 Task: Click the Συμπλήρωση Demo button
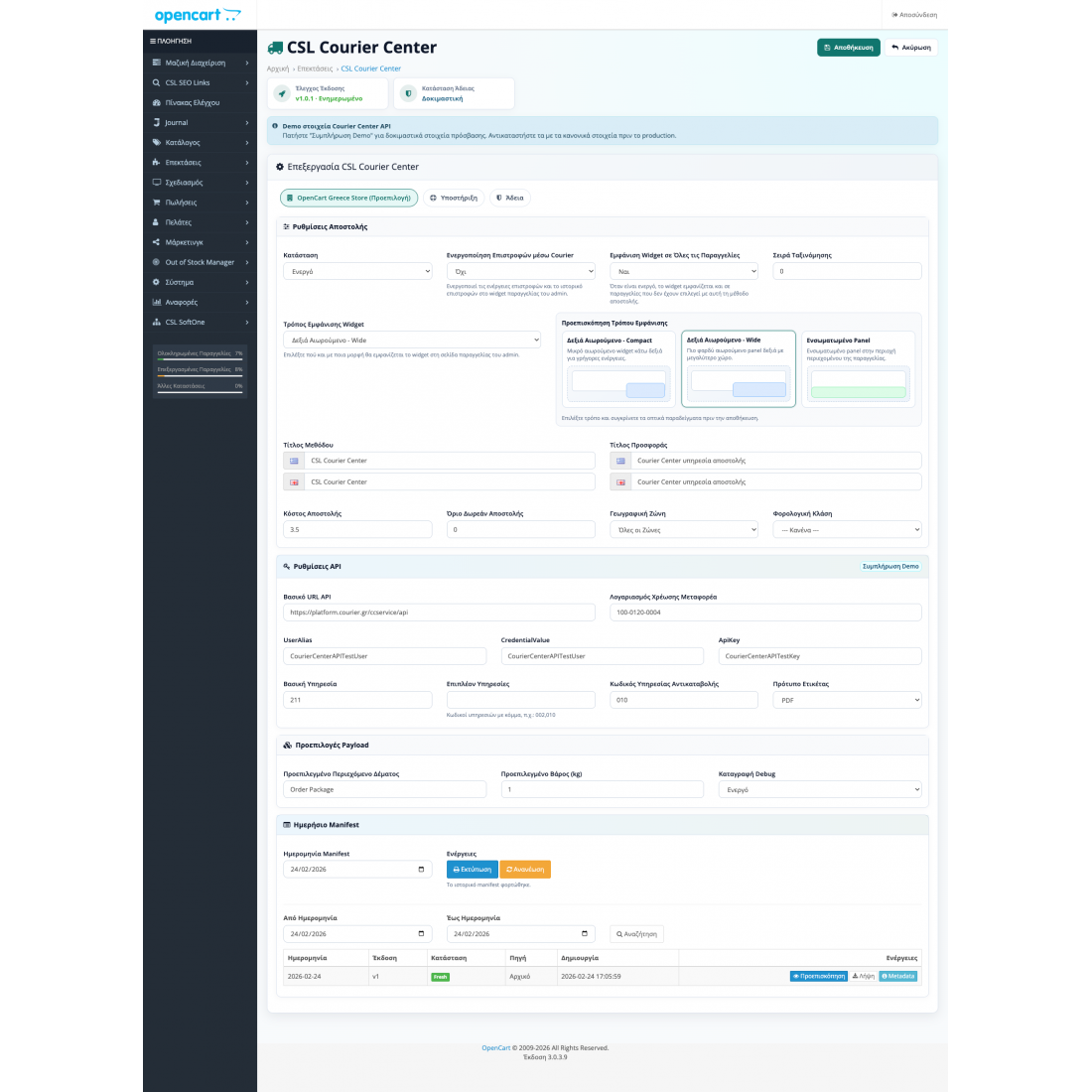coord(890,566)
